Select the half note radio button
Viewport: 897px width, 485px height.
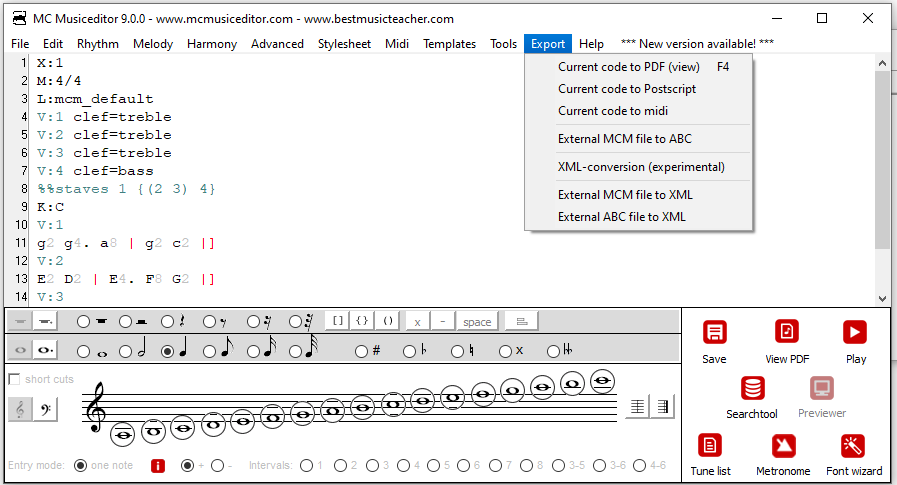(126, 351)
